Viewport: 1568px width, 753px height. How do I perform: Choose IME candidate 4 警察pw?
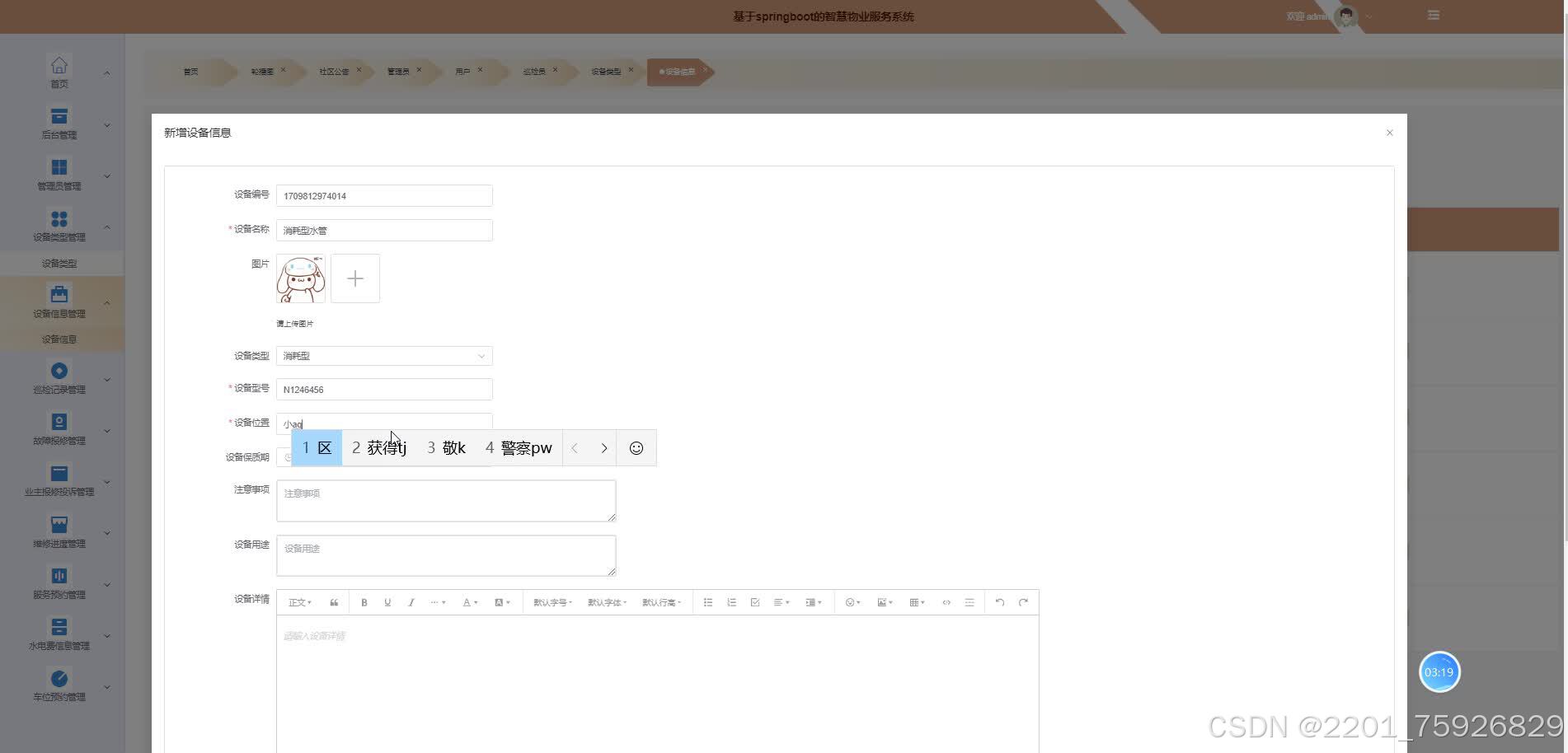point(519,448)
